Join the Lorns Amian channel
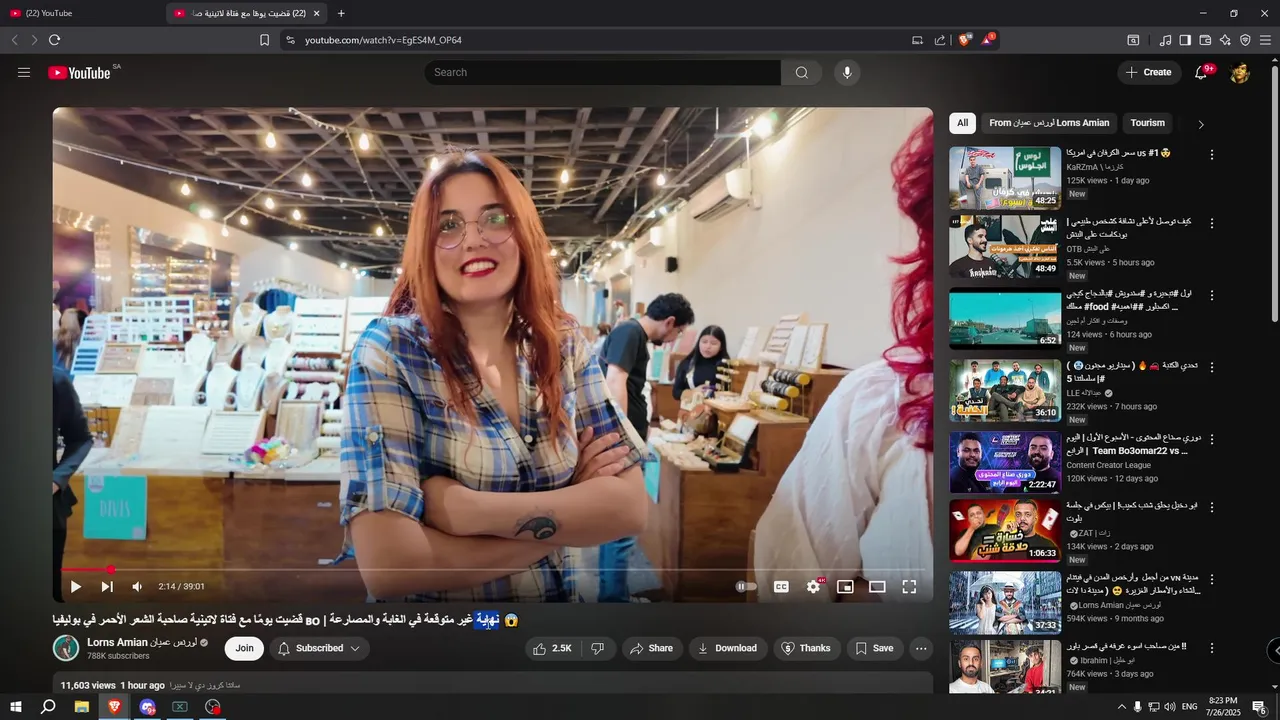This screenshot has width=1280, height=720. pos(244,648)
